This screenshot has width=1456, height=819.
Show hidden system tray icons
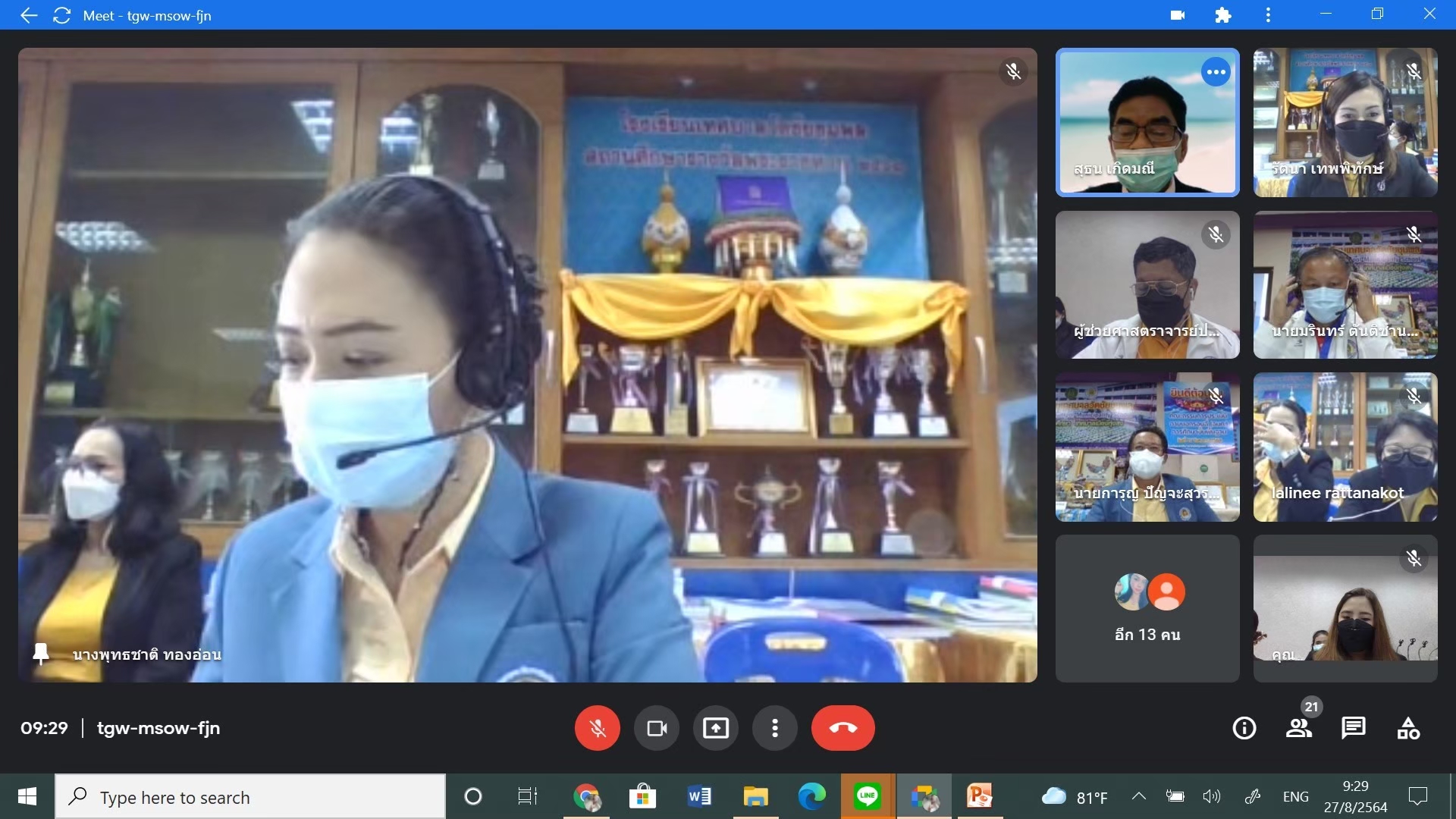click(x=1138, y=796)
